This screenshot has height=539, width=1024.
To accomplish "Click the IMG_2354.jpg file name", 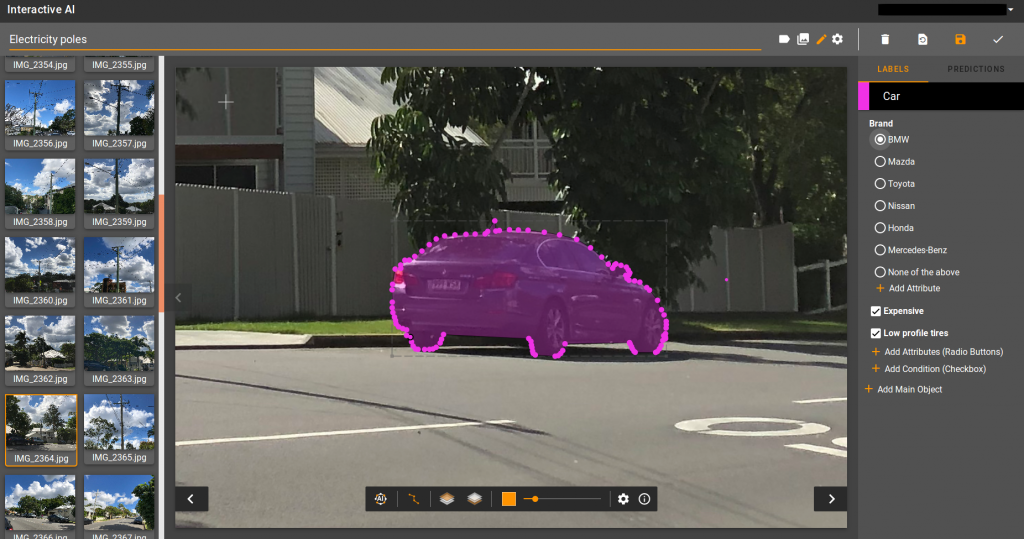I will pos(40,65).
